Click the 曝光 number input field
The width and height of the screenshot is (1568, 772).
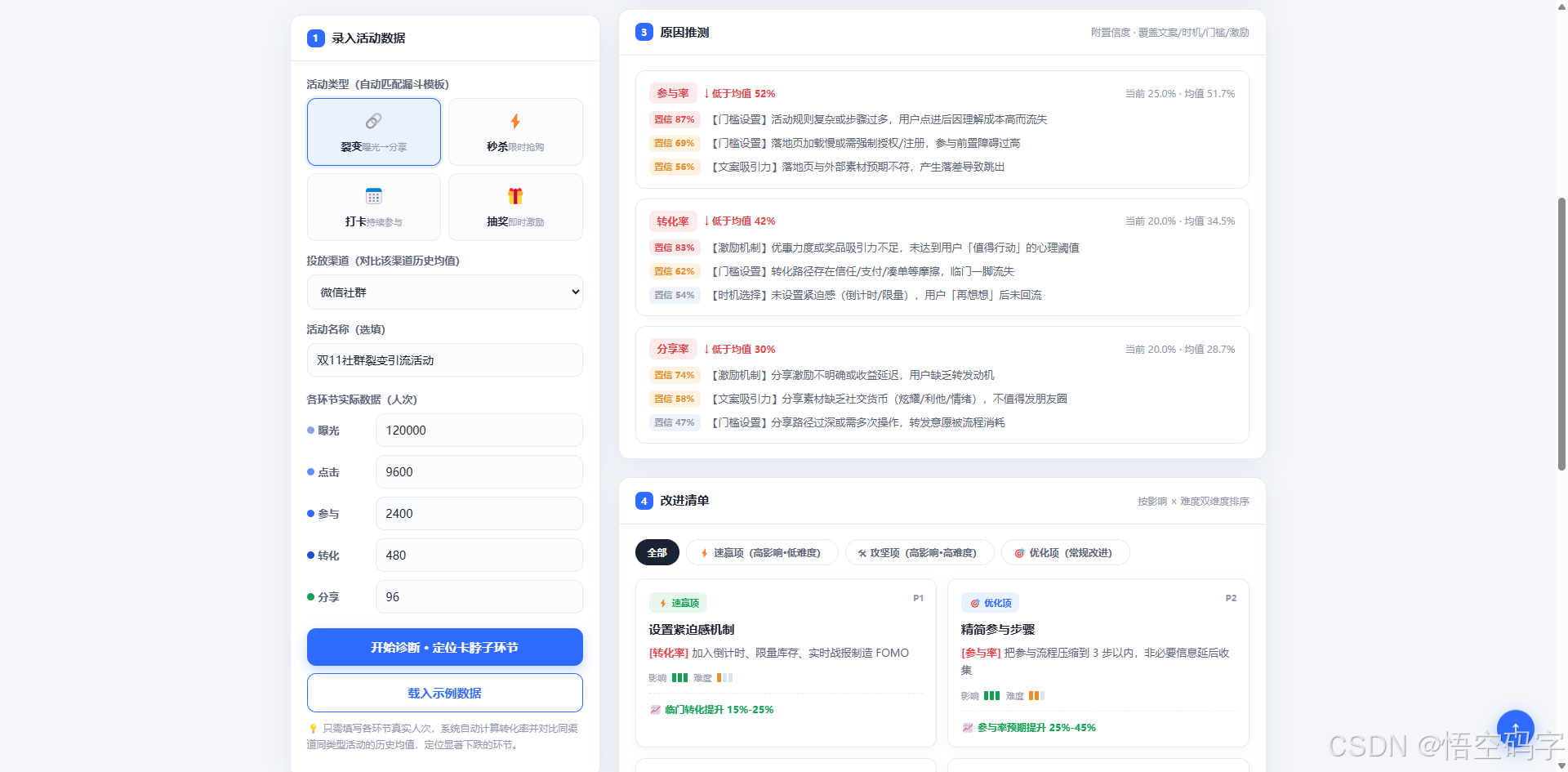tap(479, 431)
